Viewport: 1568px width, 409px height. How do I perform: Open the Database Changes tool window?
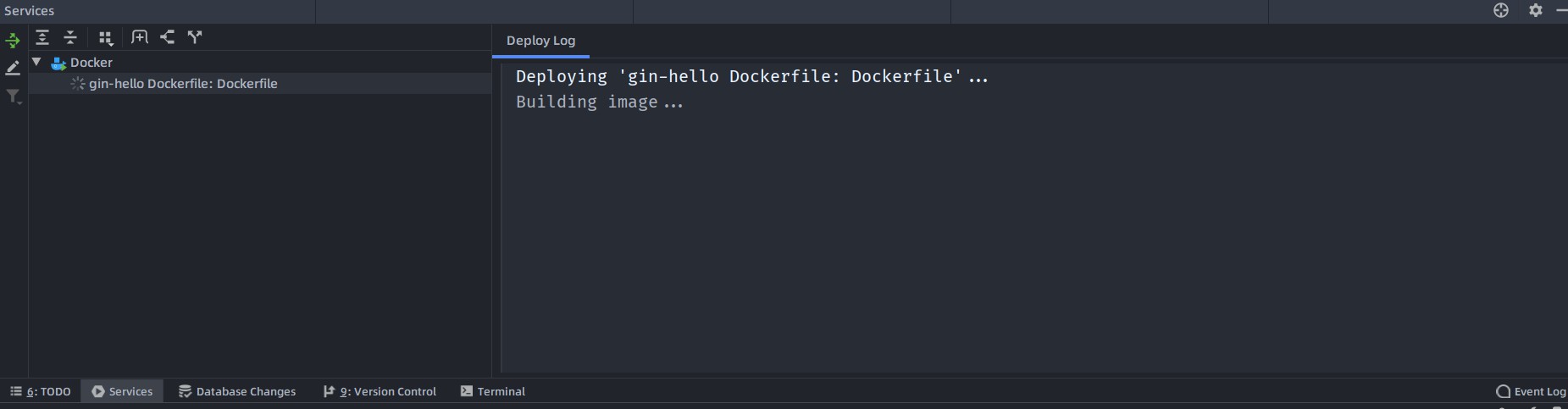[x=237, y=391]
